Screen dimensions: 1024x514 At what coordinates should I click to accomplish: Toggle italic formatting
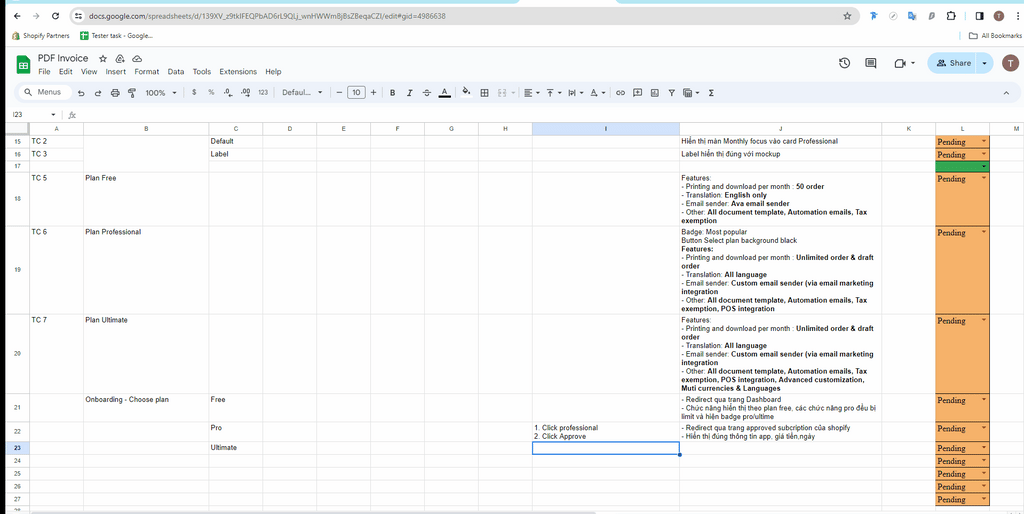409,93
